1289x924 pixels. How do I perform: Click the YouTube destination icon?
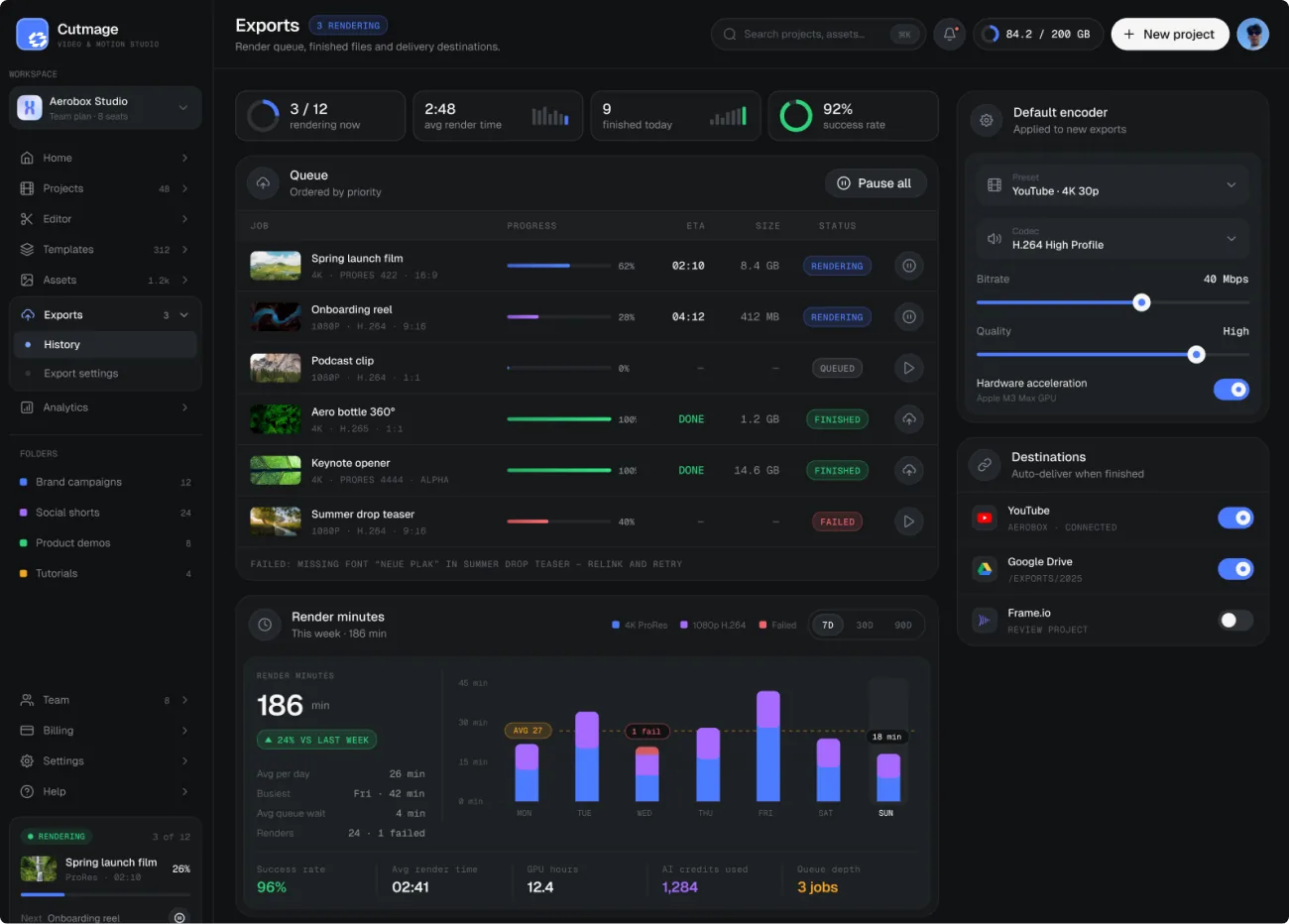click(x=985, y=518)
